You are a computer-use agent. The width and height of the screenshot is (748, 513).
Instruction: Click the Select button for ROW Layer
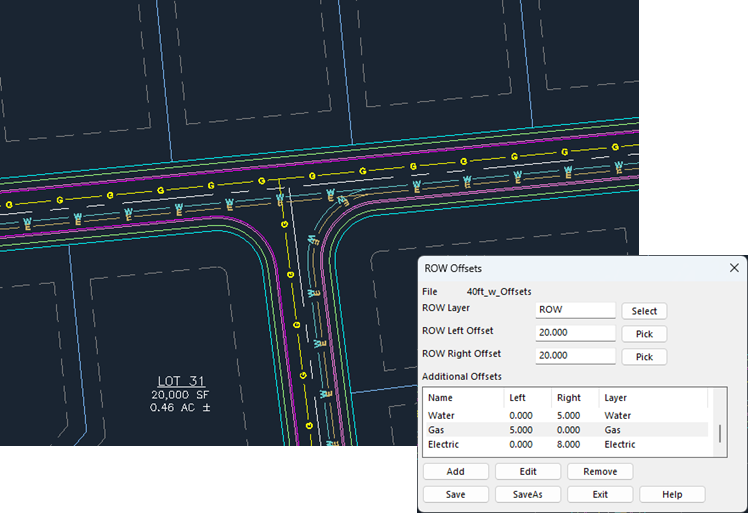coord(644,311)
